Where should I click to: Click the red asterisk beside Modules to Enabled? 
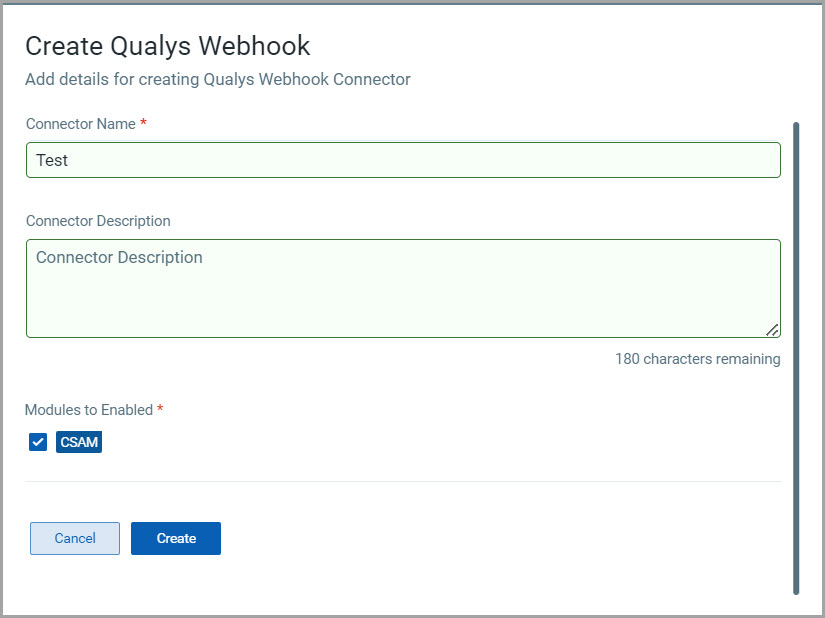tap(160, 409)
